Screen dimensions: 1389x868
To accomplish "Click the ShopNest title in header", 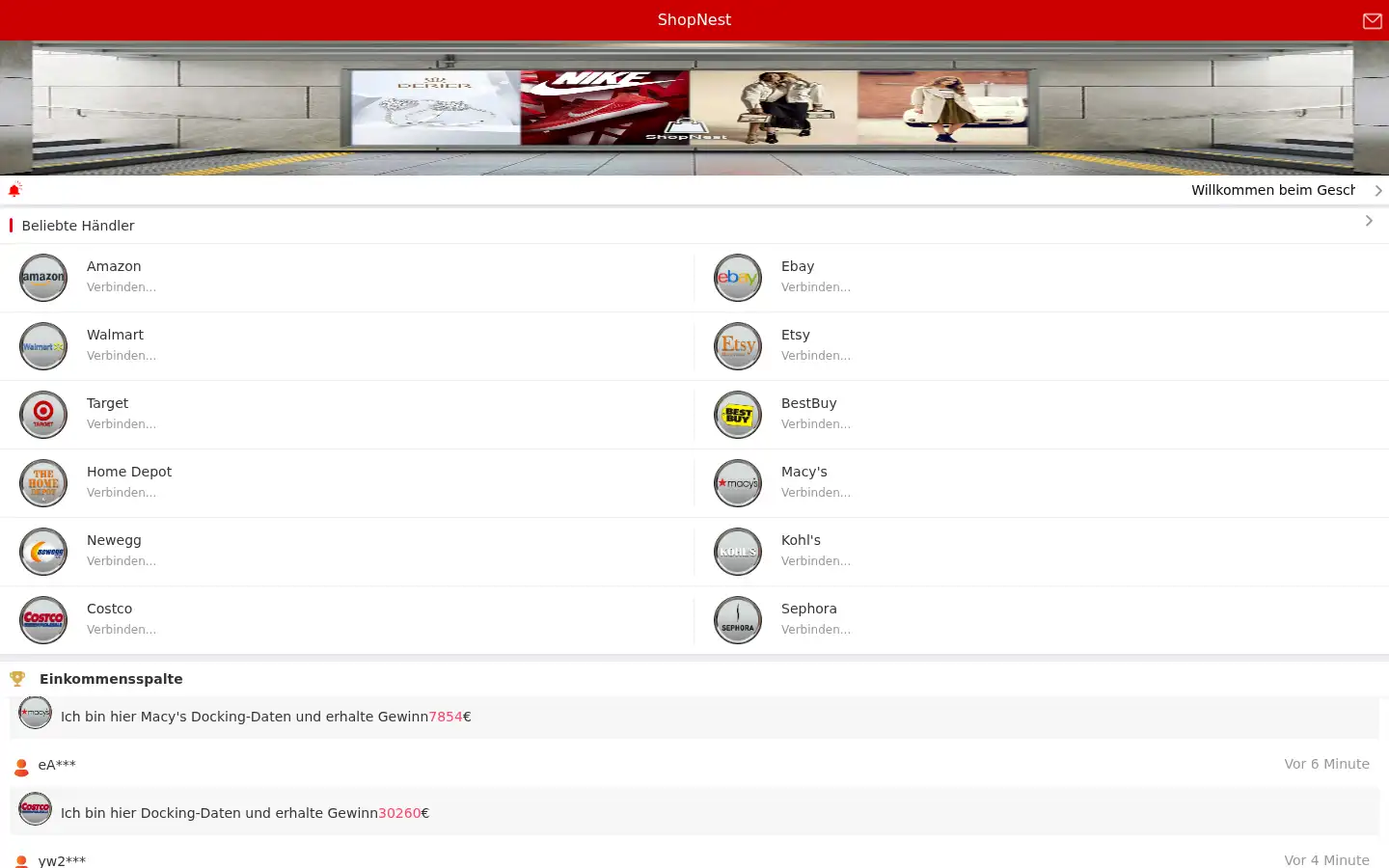I will (x=694, y=20).
